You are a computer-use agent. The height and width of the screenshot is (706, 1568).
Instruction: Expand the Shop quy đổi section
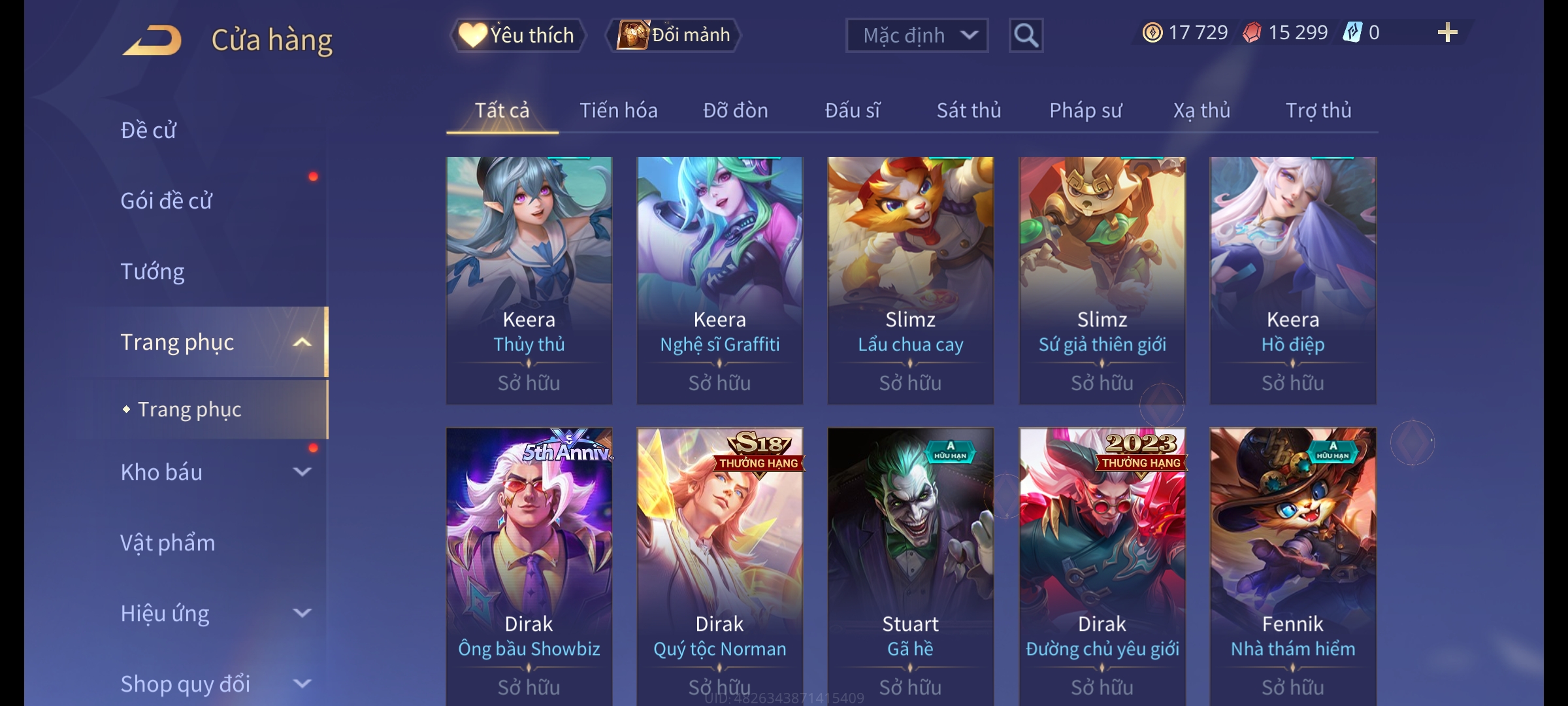click(x=302, y=684)
